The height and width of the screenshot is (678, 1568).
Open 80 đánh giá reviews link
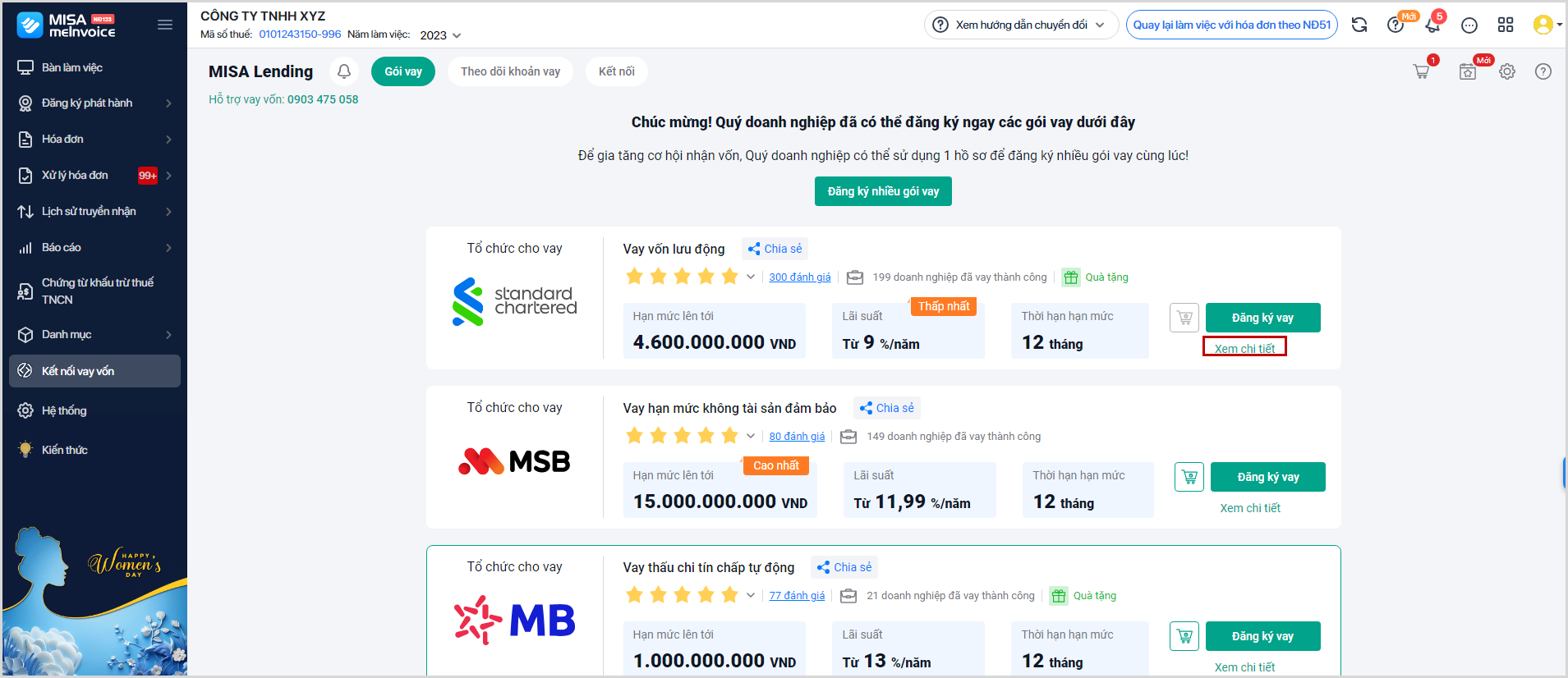(x=797, y=437)
